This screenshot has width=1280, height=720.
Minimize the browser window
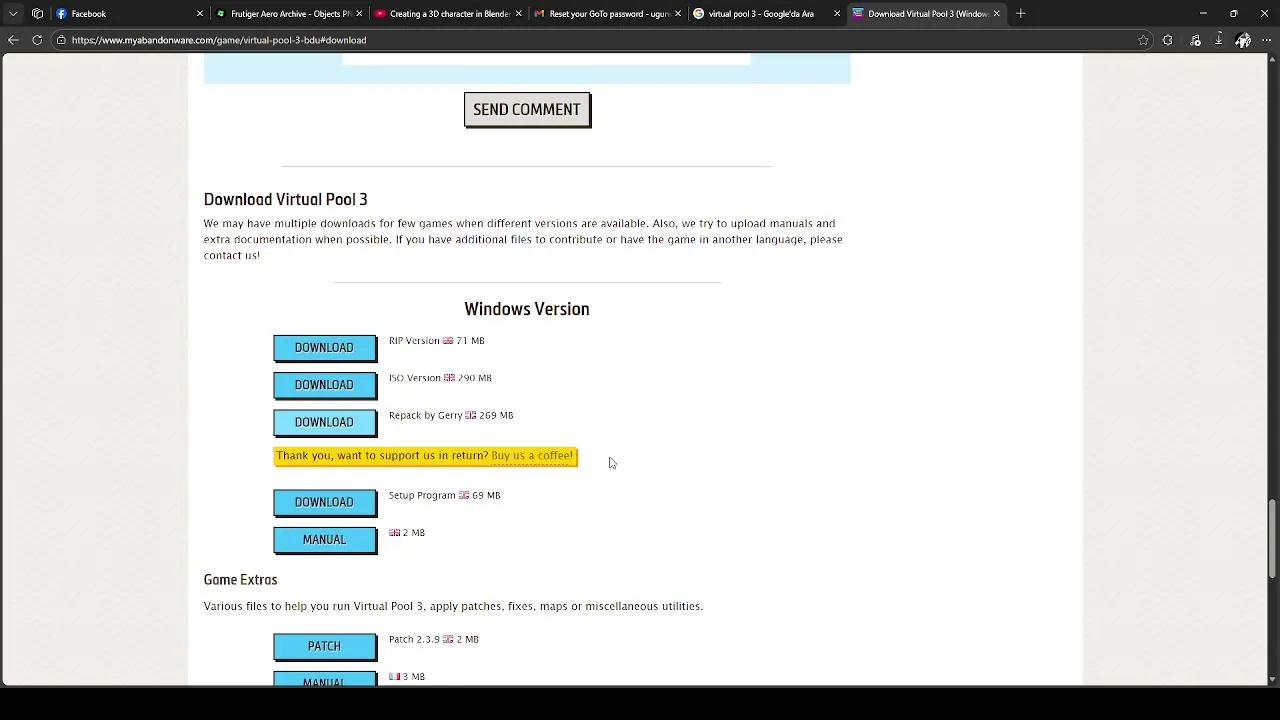click(1203, 13)
